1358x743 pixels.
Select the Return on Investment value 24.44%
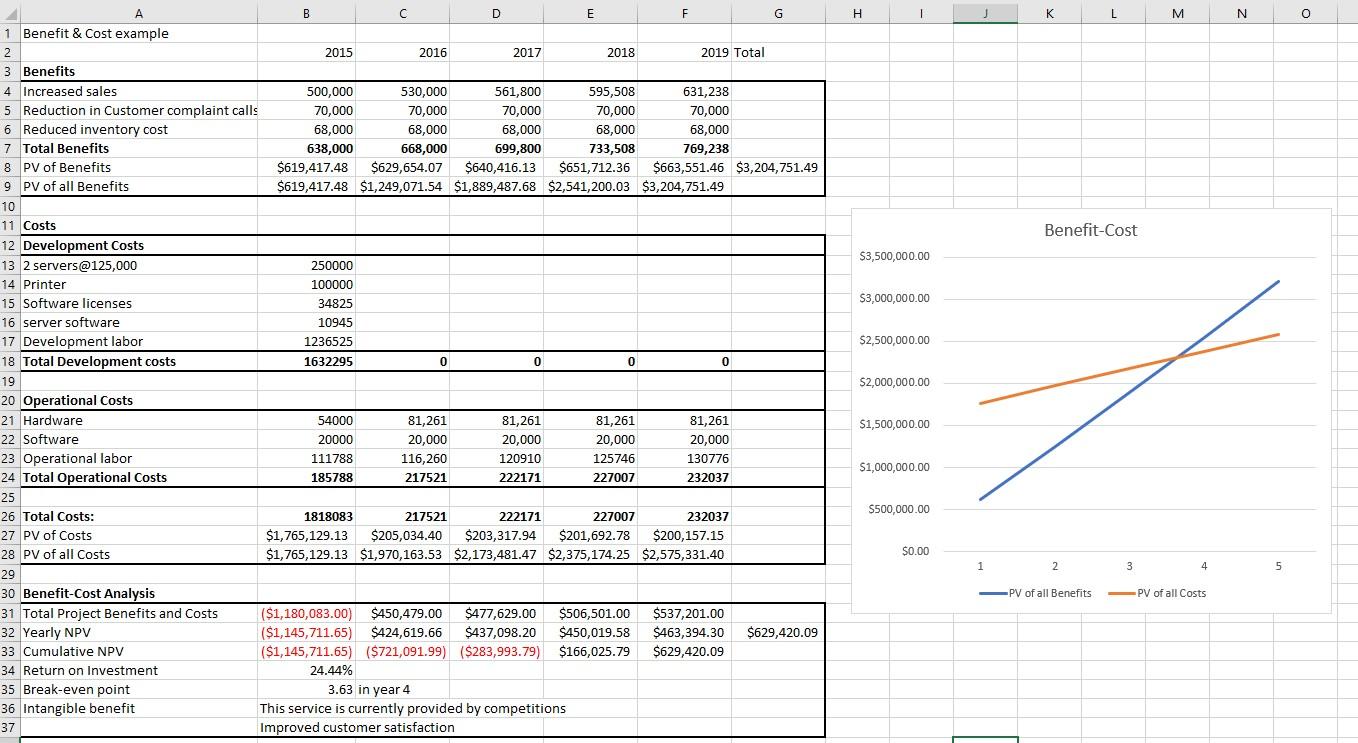pyautogui.click(x=306, y=670)
